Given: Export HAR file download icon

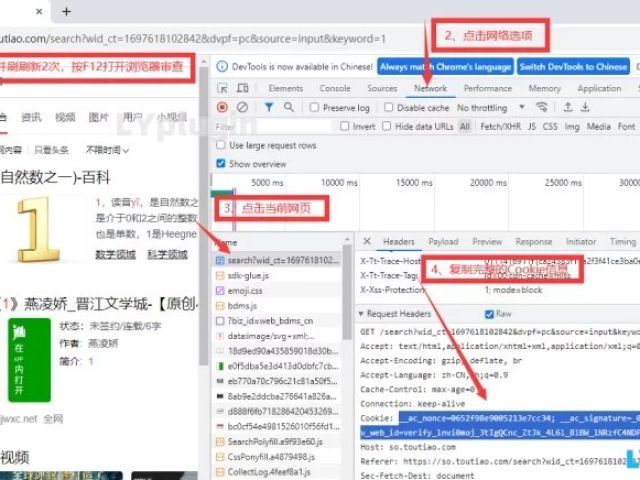Looking at the screenshot, I should click(x=585, y=107).
